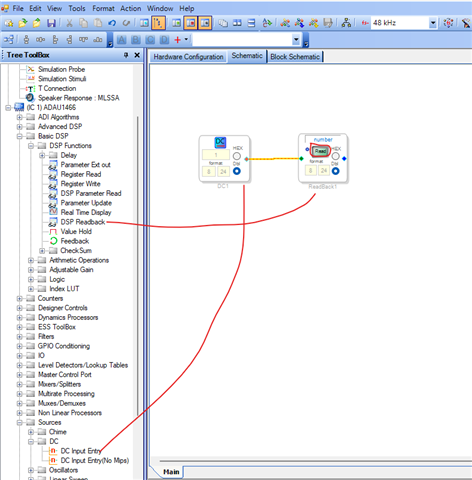Viewport: 472px width, 480px height.
Task: Click the sampling rate fs icon
Action: [x=365, y=23]
